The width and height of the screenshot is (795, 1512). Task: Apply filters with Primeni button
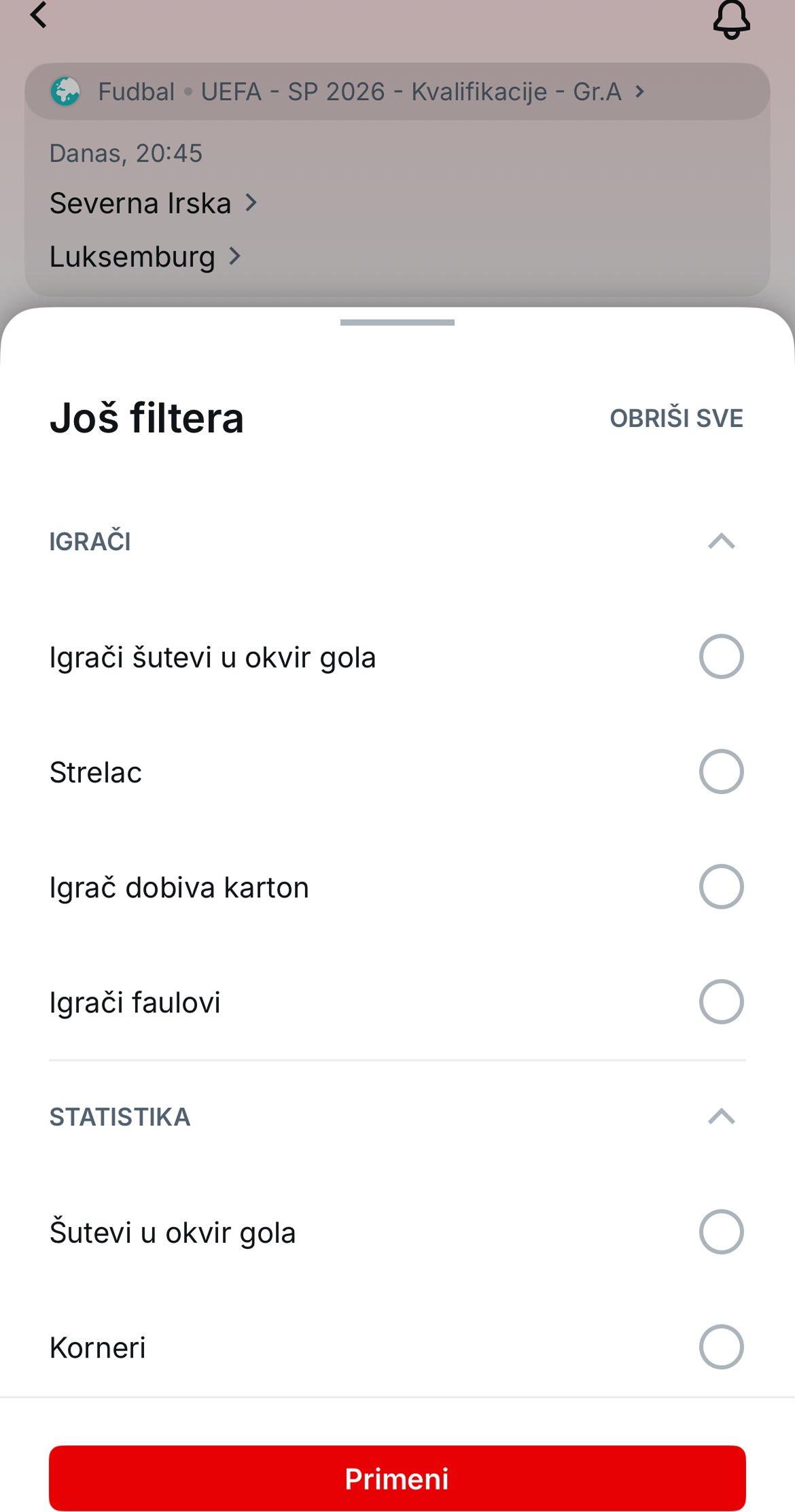click(397, 1478)
